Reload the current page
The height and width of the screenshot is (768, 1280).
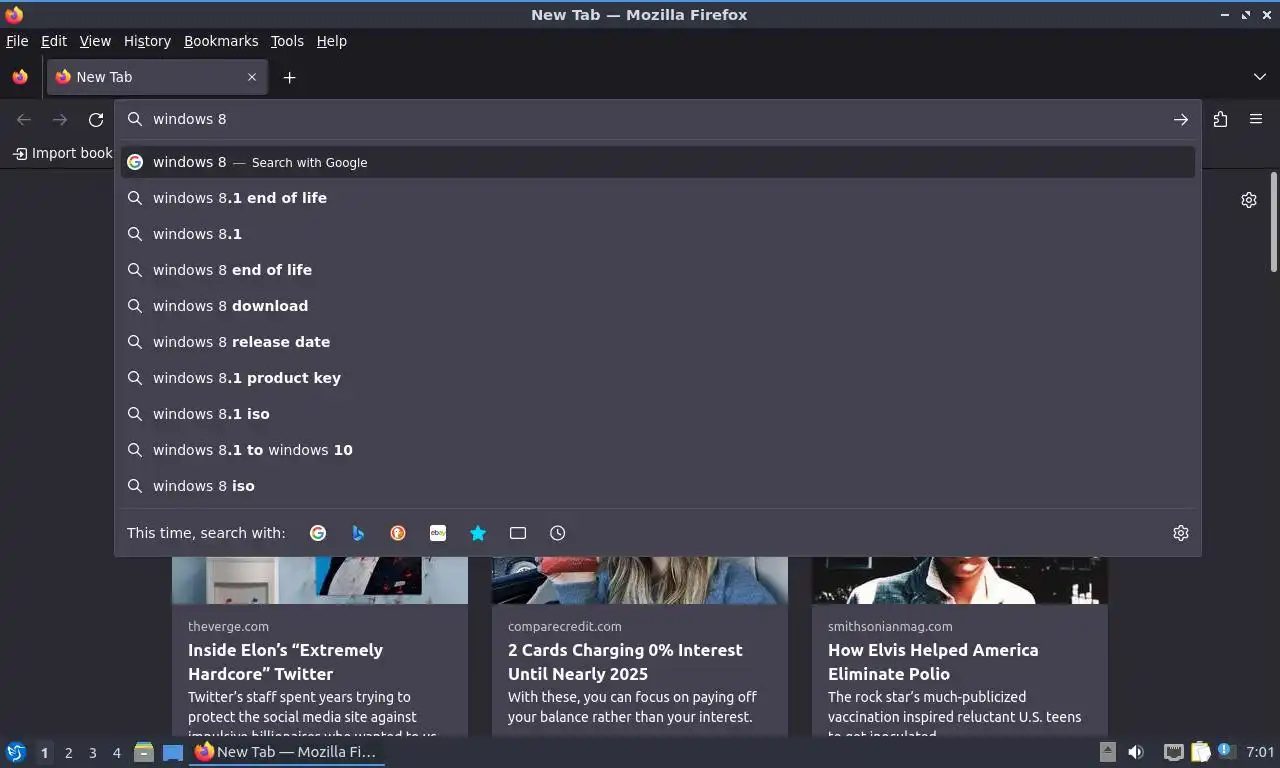[x=96, y=119]
